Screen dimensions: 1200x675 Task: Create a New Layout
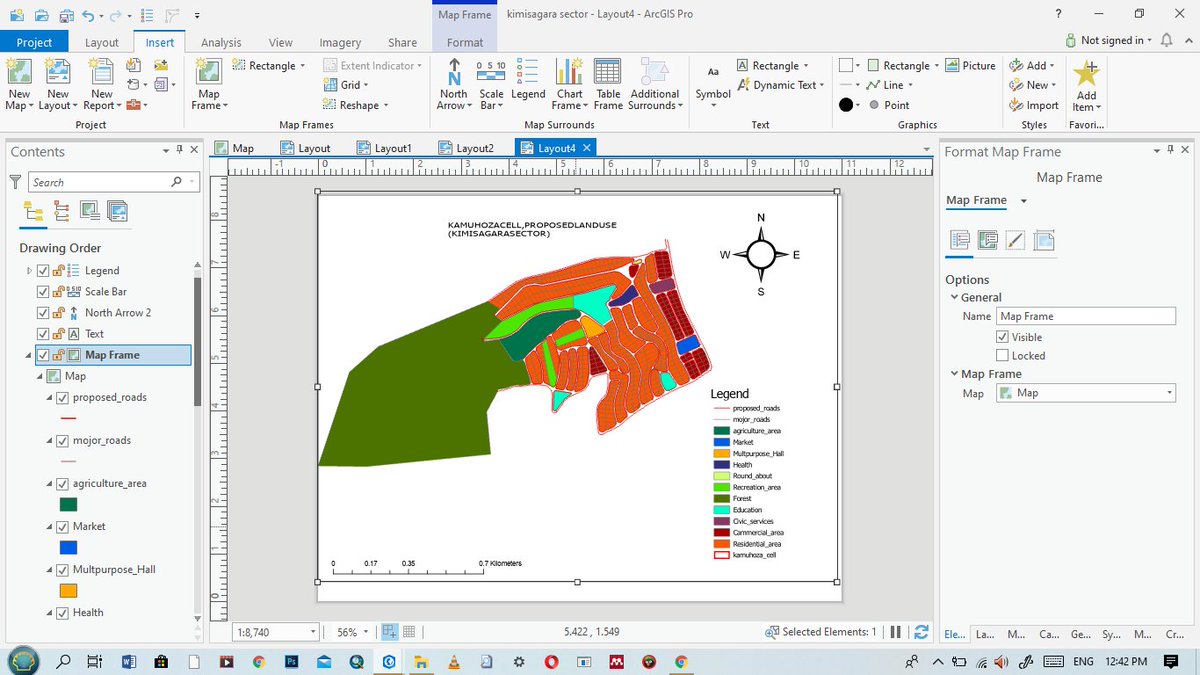pyautogui.click(x=57, y=84)
